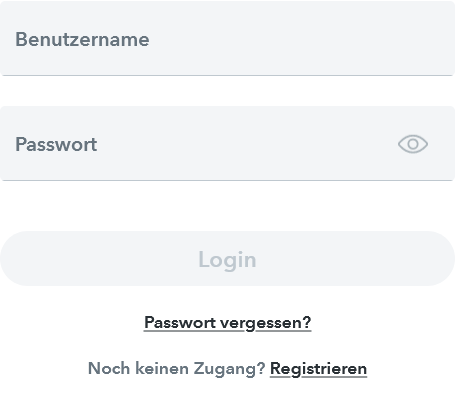Click the grey eye symbol
The image size is (455, 396).
click(x=413, y=144)
